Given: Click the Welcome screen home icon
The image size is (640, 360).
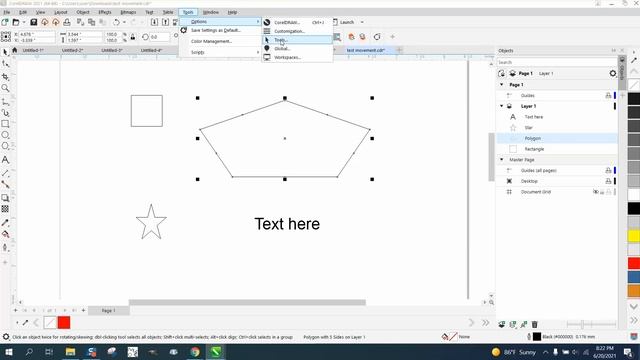Looking at the screenshot, I should (15, 50).
